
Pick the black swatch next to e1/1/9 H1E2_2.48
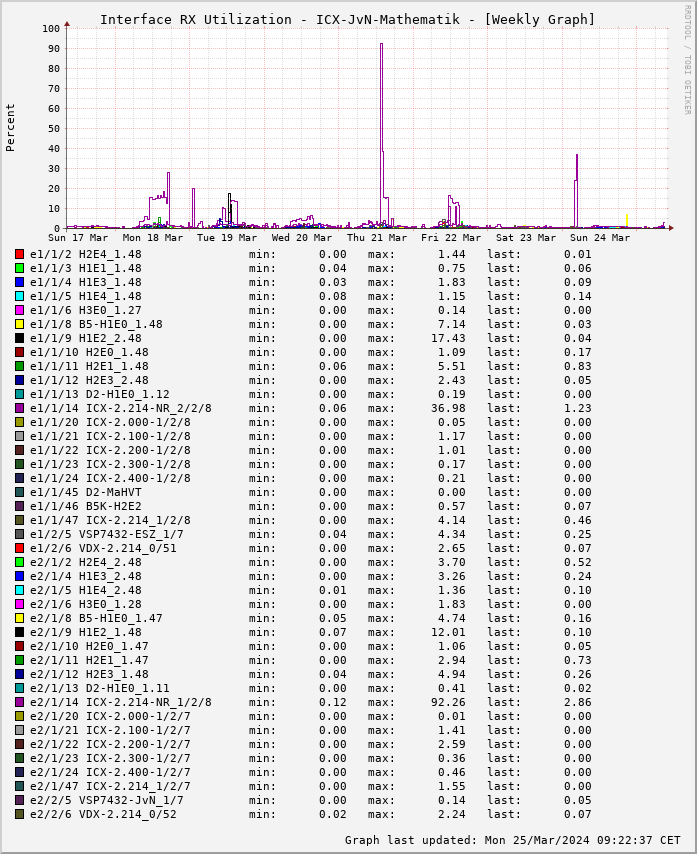pyautogui.click(x=19, y=338)
